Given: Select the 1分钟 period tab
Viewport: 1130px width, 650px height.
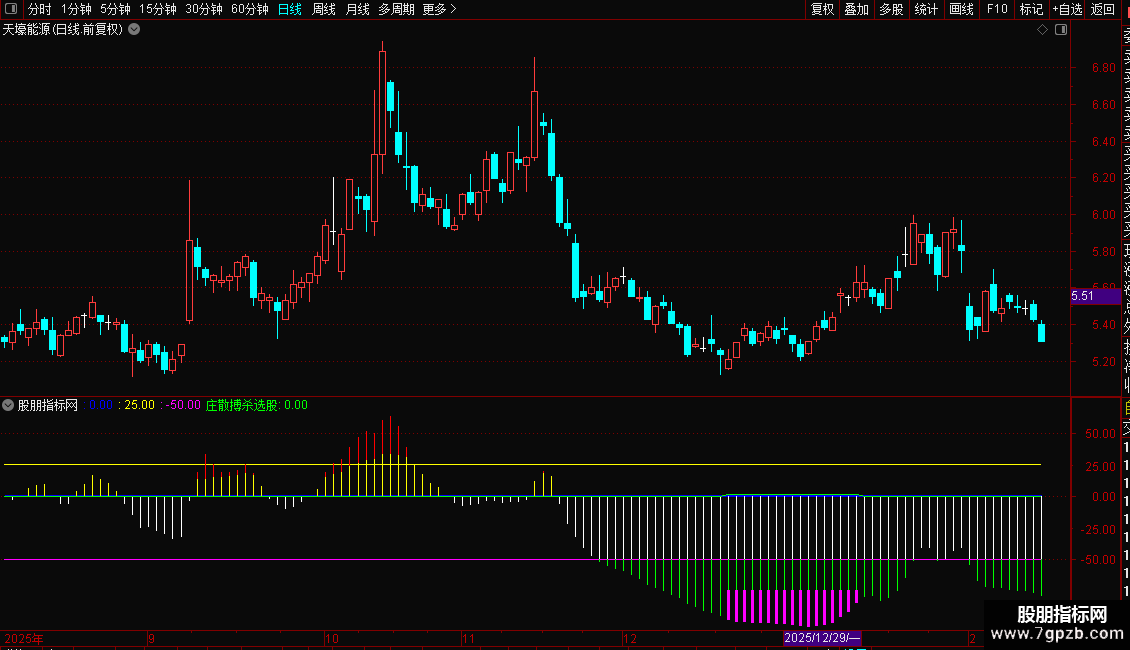Looking at the screenshot, I should pos(76,9).
